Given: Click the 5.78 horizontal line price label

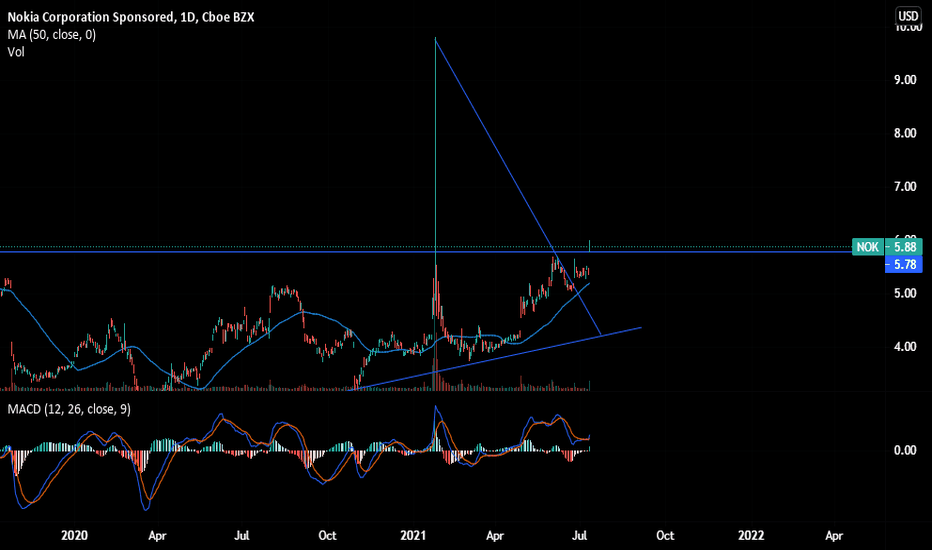Looking at the screenshot, I should click(x=904, y=265).
